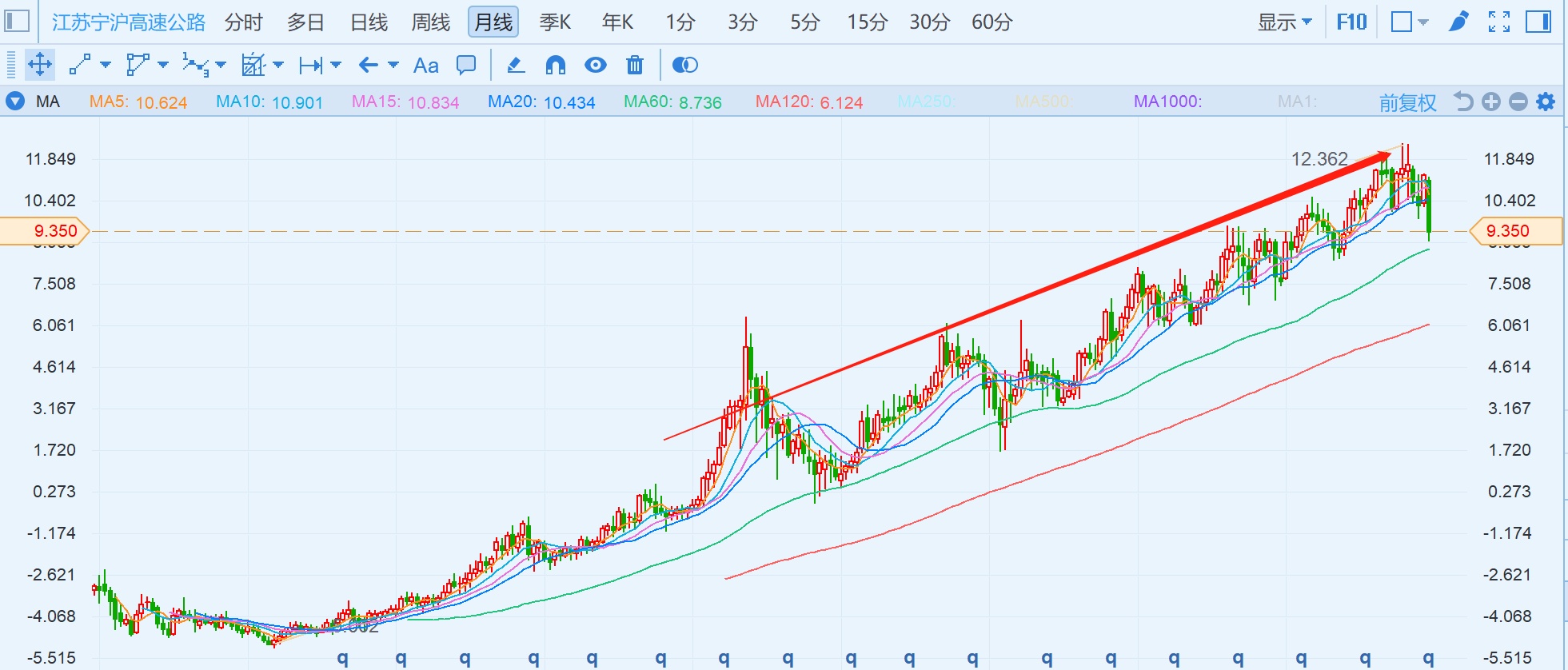Switch to the 周线 weekly chart tab

pos(430,22)
